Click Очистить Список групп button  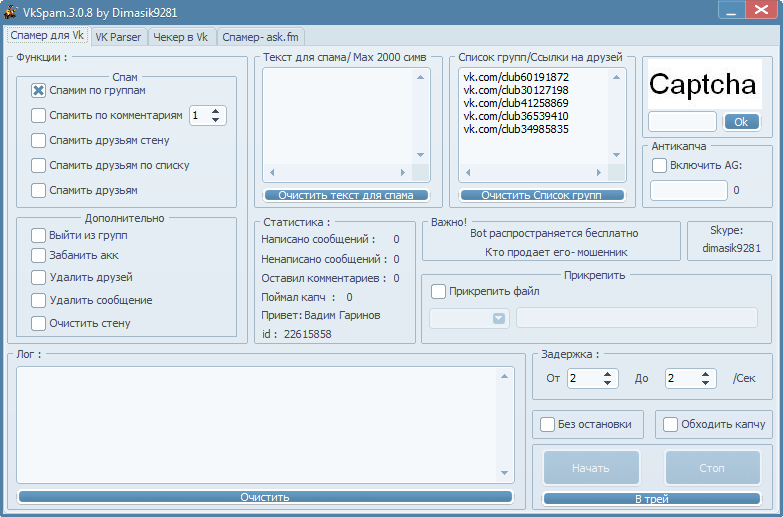point(542,195)
